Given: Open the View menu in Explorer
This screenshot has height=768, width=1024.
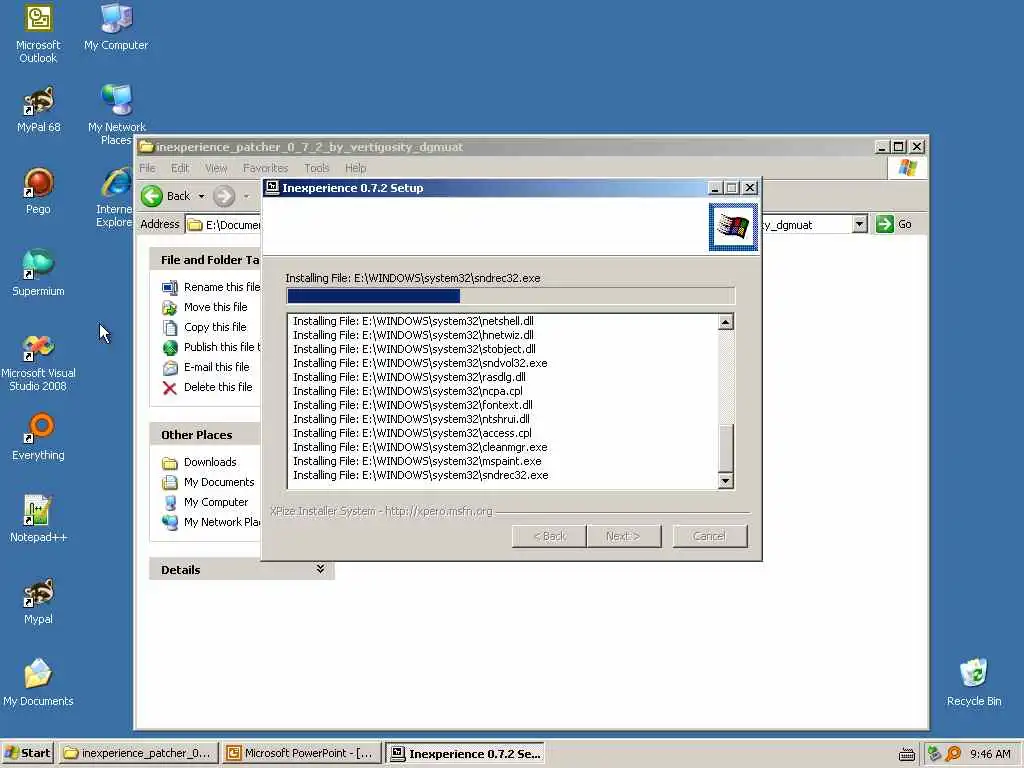Looking at the screenshot, I should click(216, 168).
